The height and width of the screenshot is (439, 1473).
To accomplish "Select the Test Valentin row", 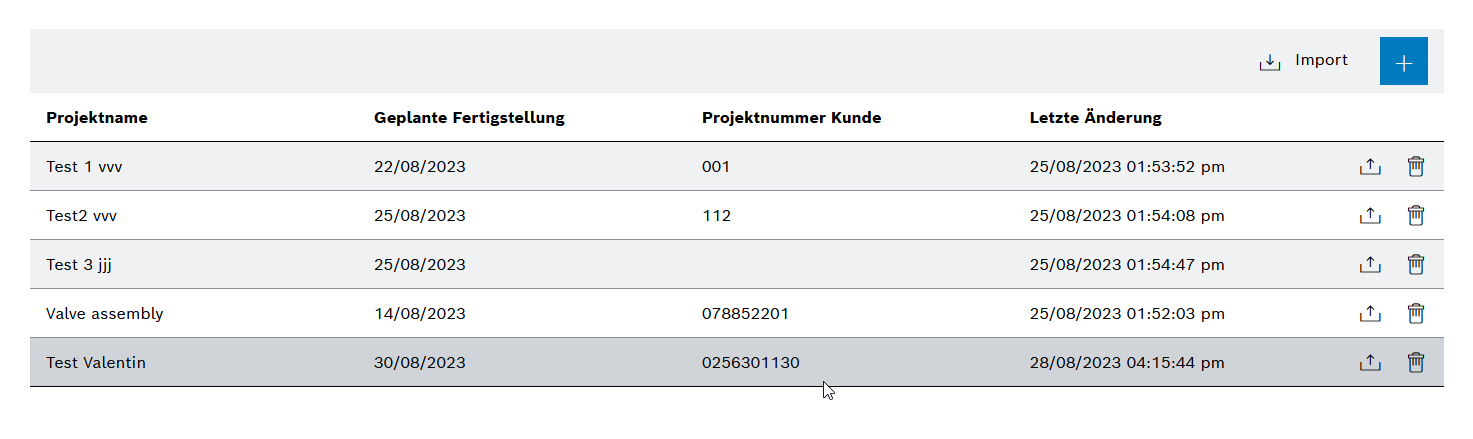I will pyautogui.click(x=737, y=363).
